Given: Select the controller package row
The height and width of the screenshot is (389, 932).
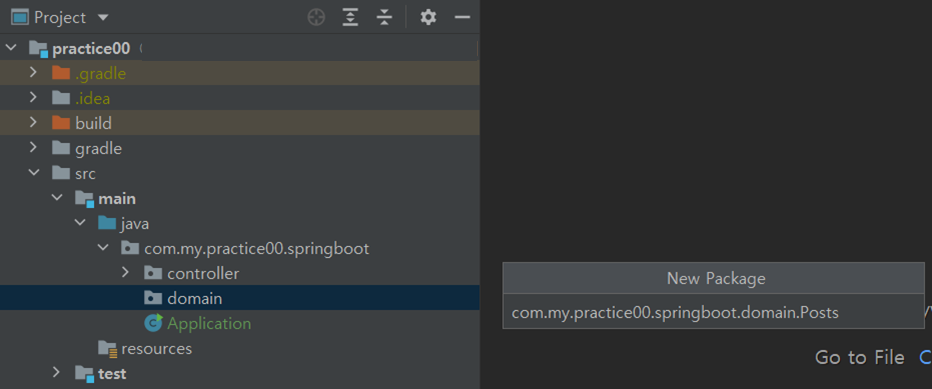Looking at the screenshot, I should (x=240, y=273).
